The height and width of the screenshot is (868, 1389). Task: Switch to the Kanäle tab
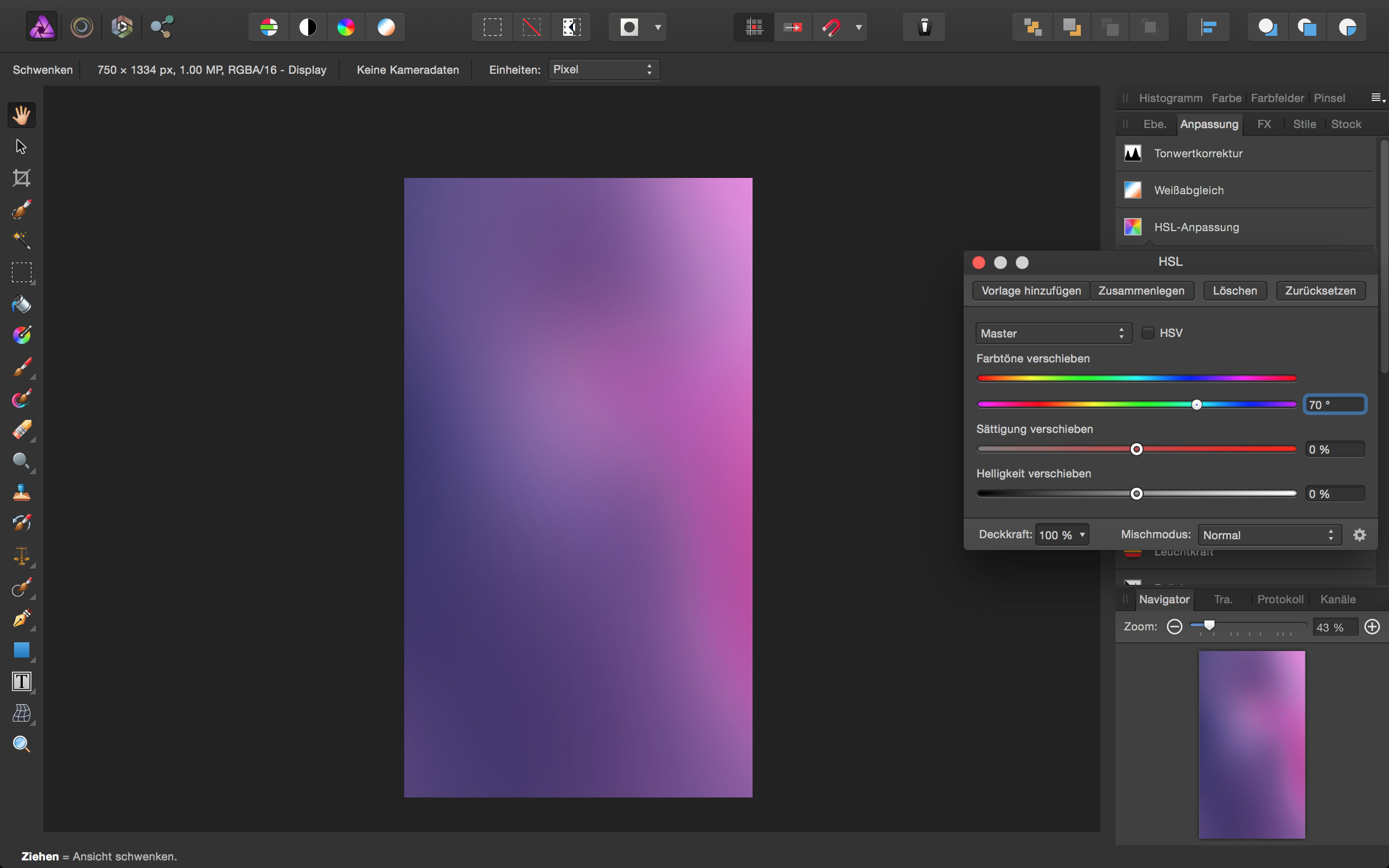click(x=1337, y=599)
